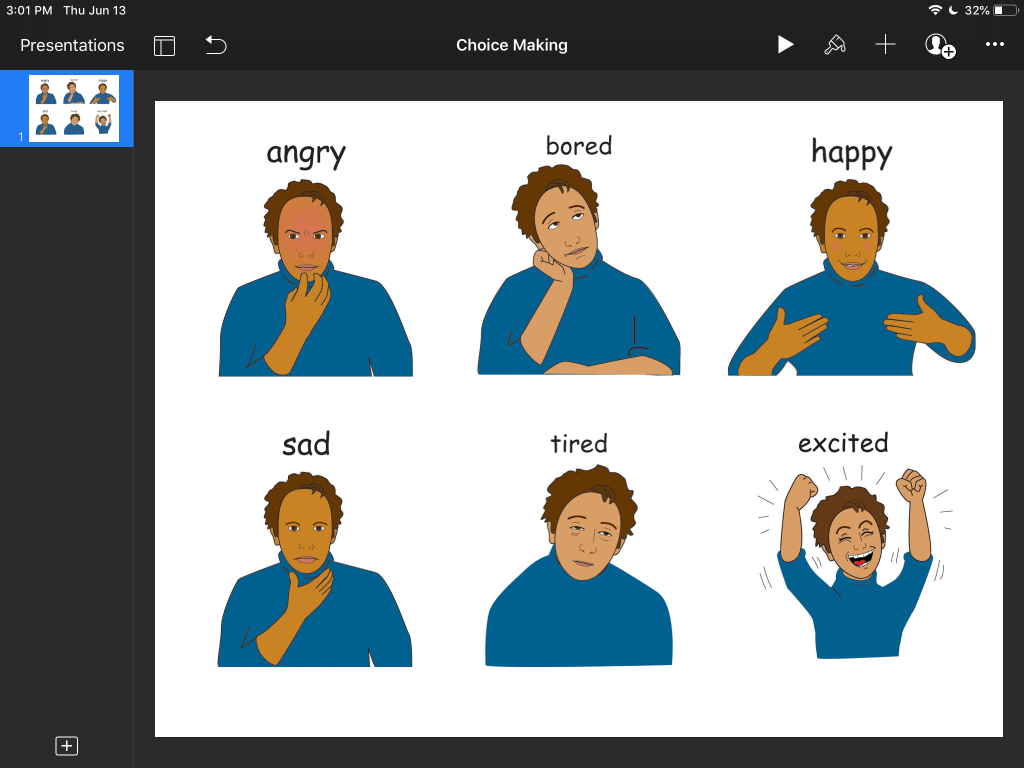Screen dimensions: 1024x768
Task: Add a new slide
Action: [x=66, y=746]
